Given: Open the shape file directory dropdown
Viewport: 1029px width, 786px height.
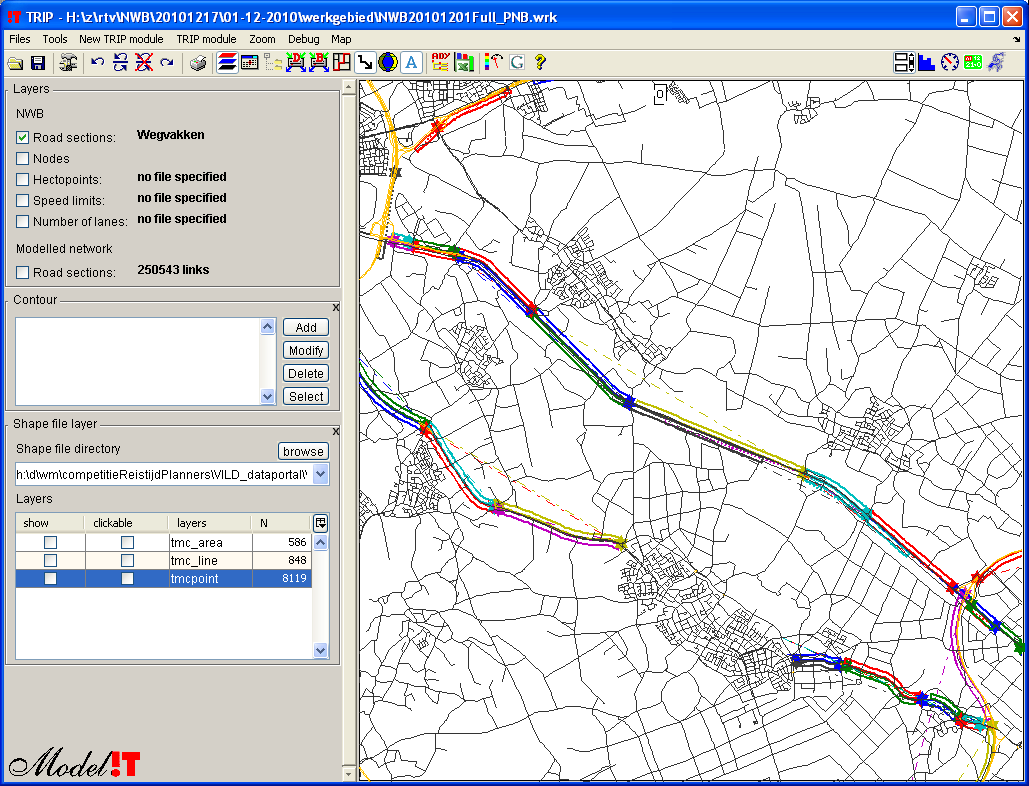Looking at the screenshot, I should 320,474.
